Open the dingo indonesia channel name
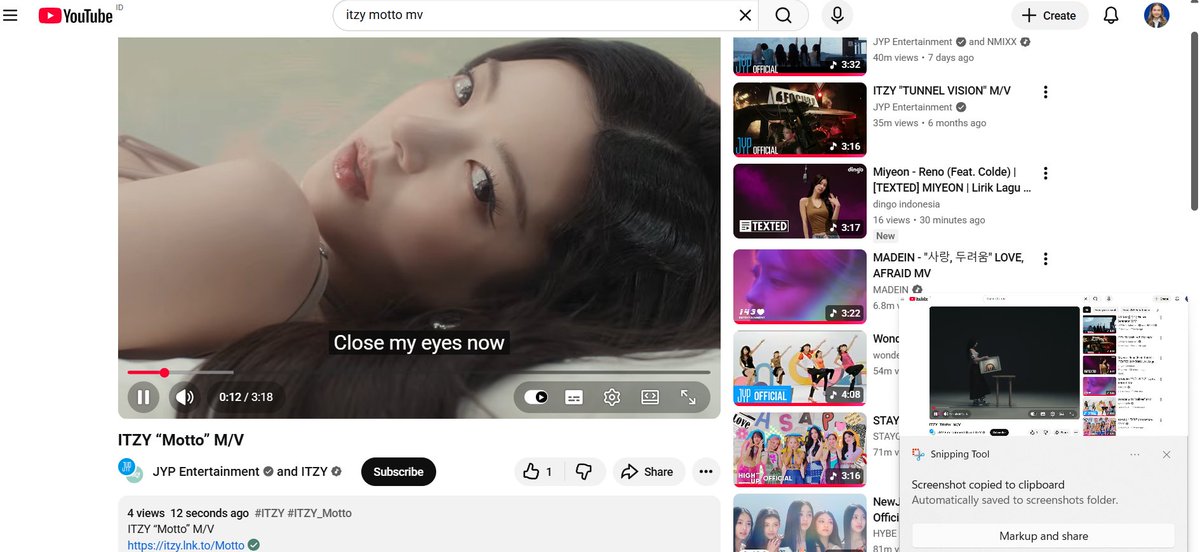Viewport: 1200px width, 552px height. click(x=906, y=204)
